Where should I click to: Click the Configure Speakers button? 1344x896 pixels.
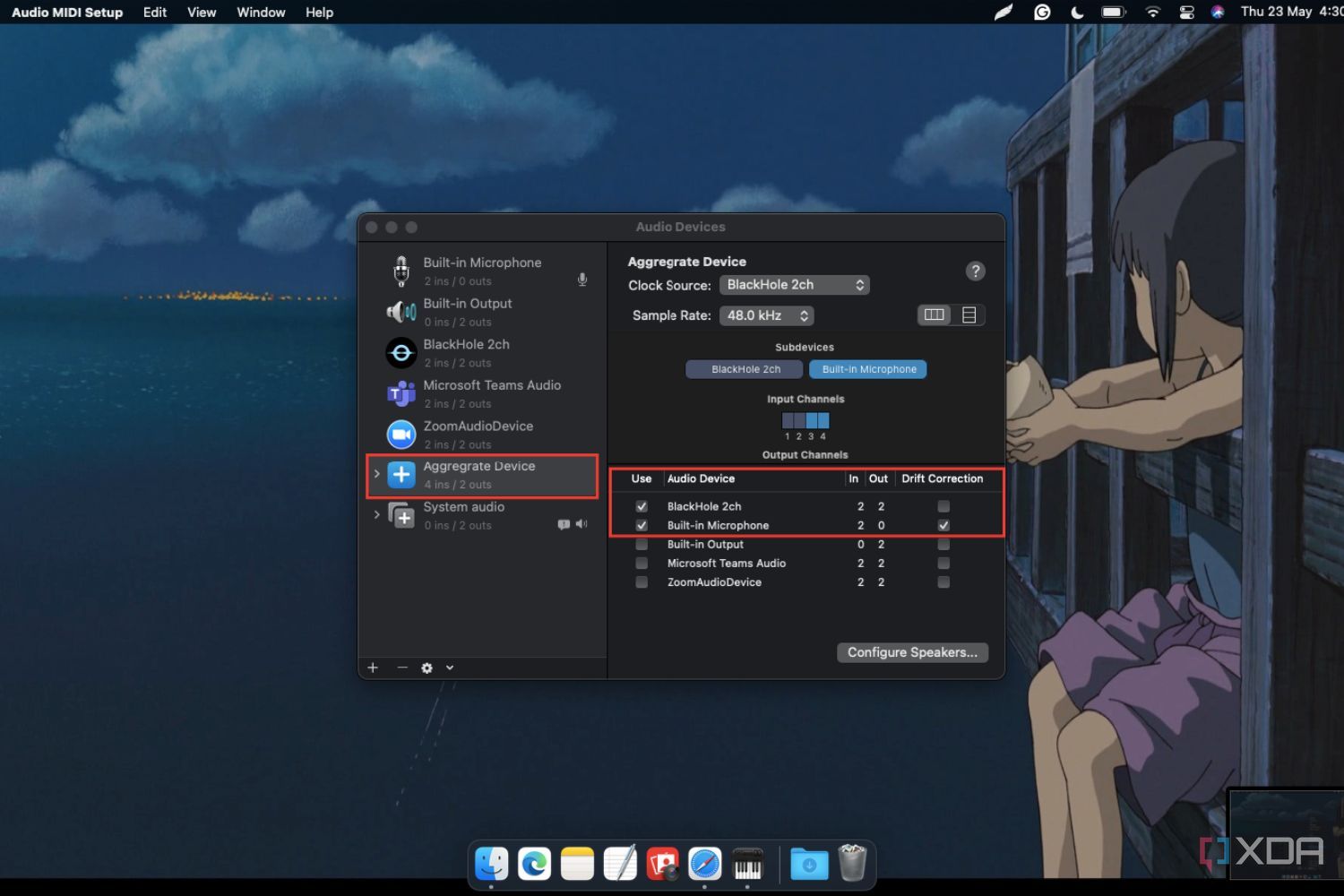[x=913, y=652]
